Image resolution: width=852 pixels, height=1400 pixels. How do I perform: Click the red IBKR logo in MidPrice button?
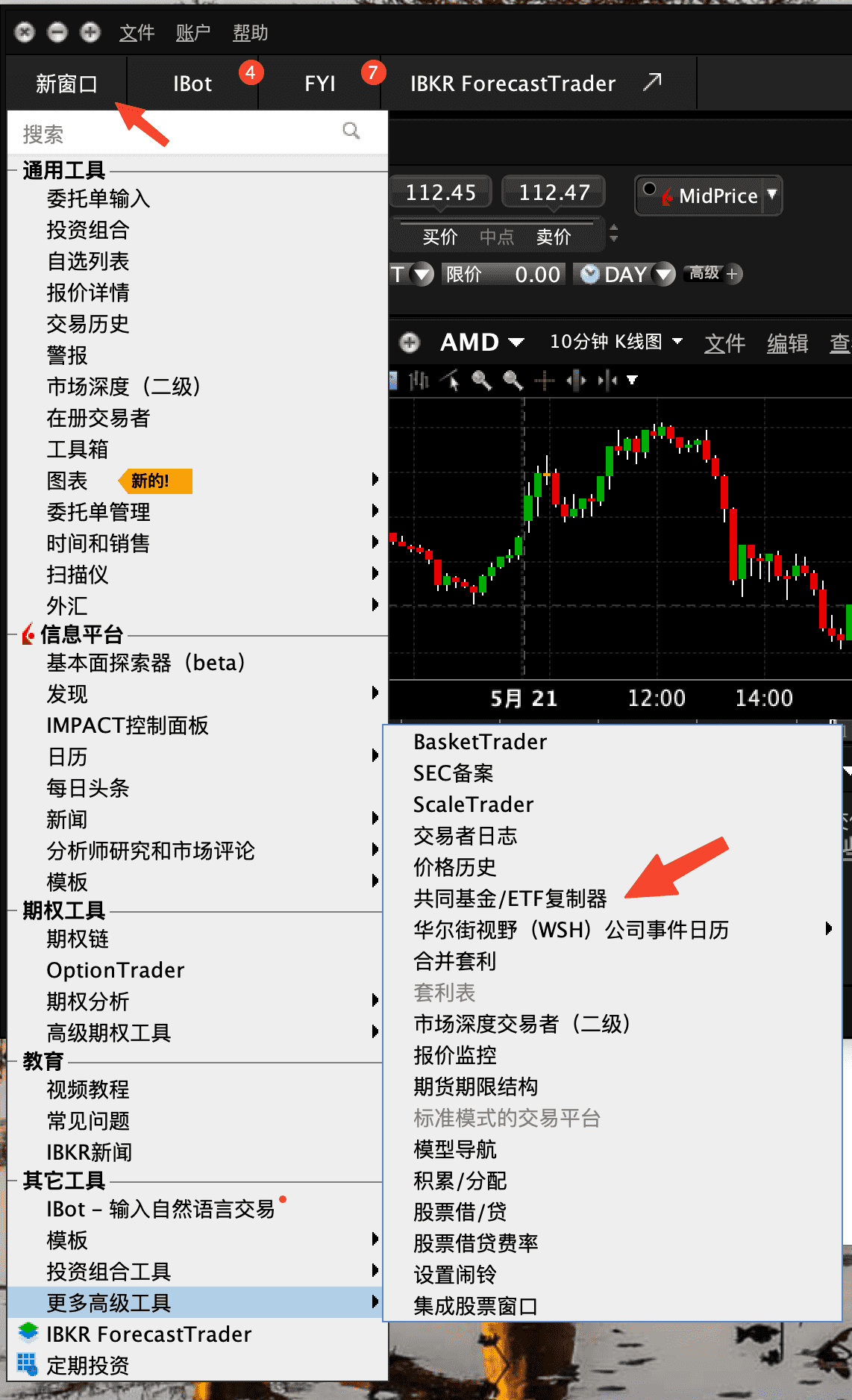667,197
